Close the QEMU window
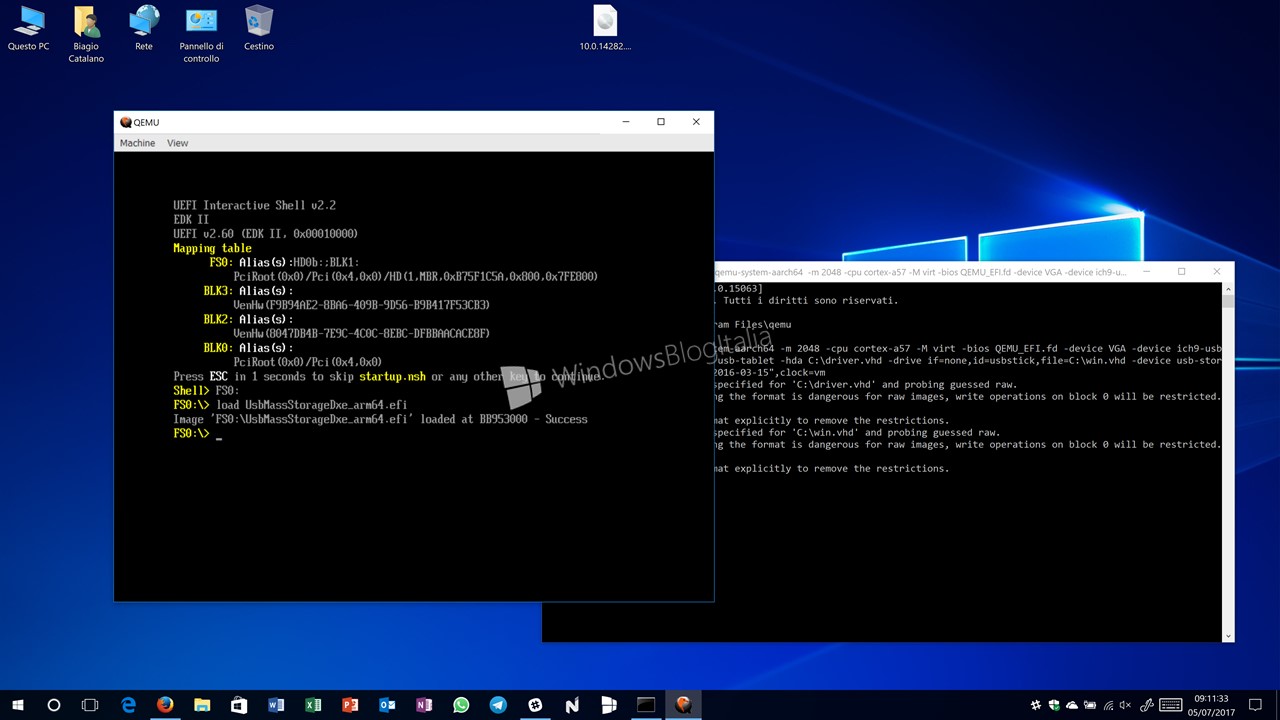This screenshot has height=720, width=1280. [x=696, y=122]
